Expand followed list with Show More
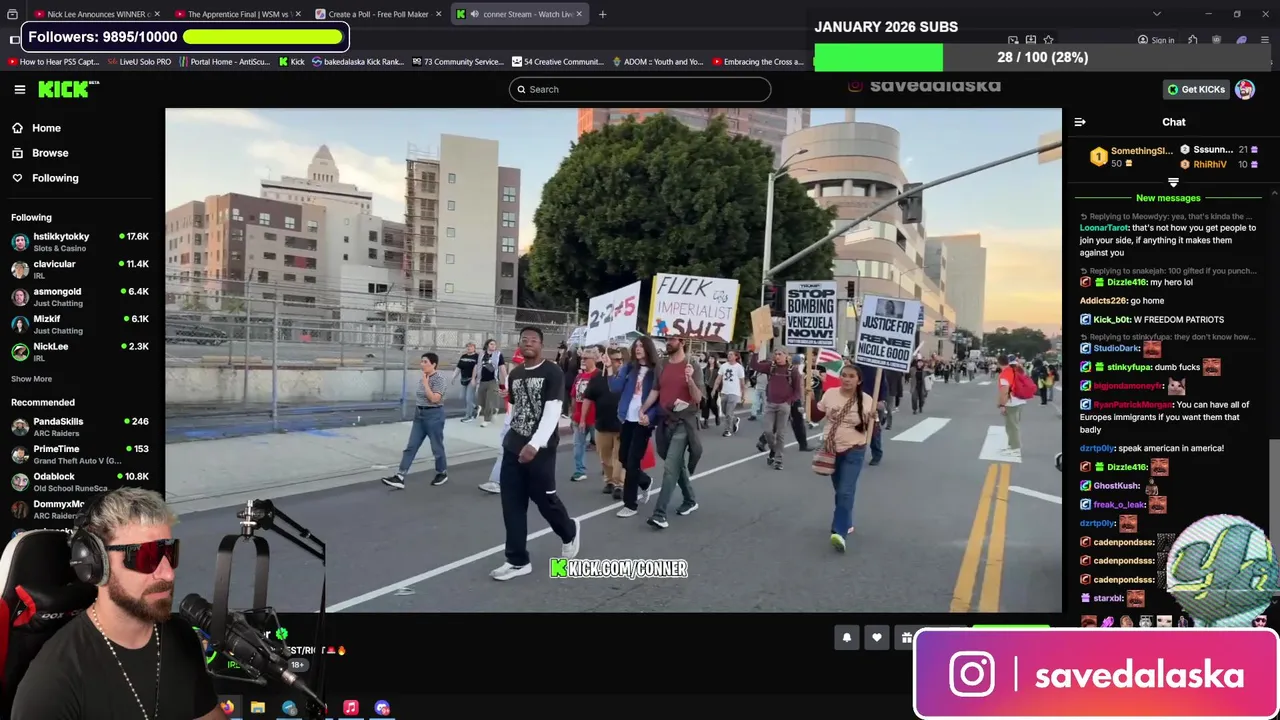1280x720 pixels. 31,379
